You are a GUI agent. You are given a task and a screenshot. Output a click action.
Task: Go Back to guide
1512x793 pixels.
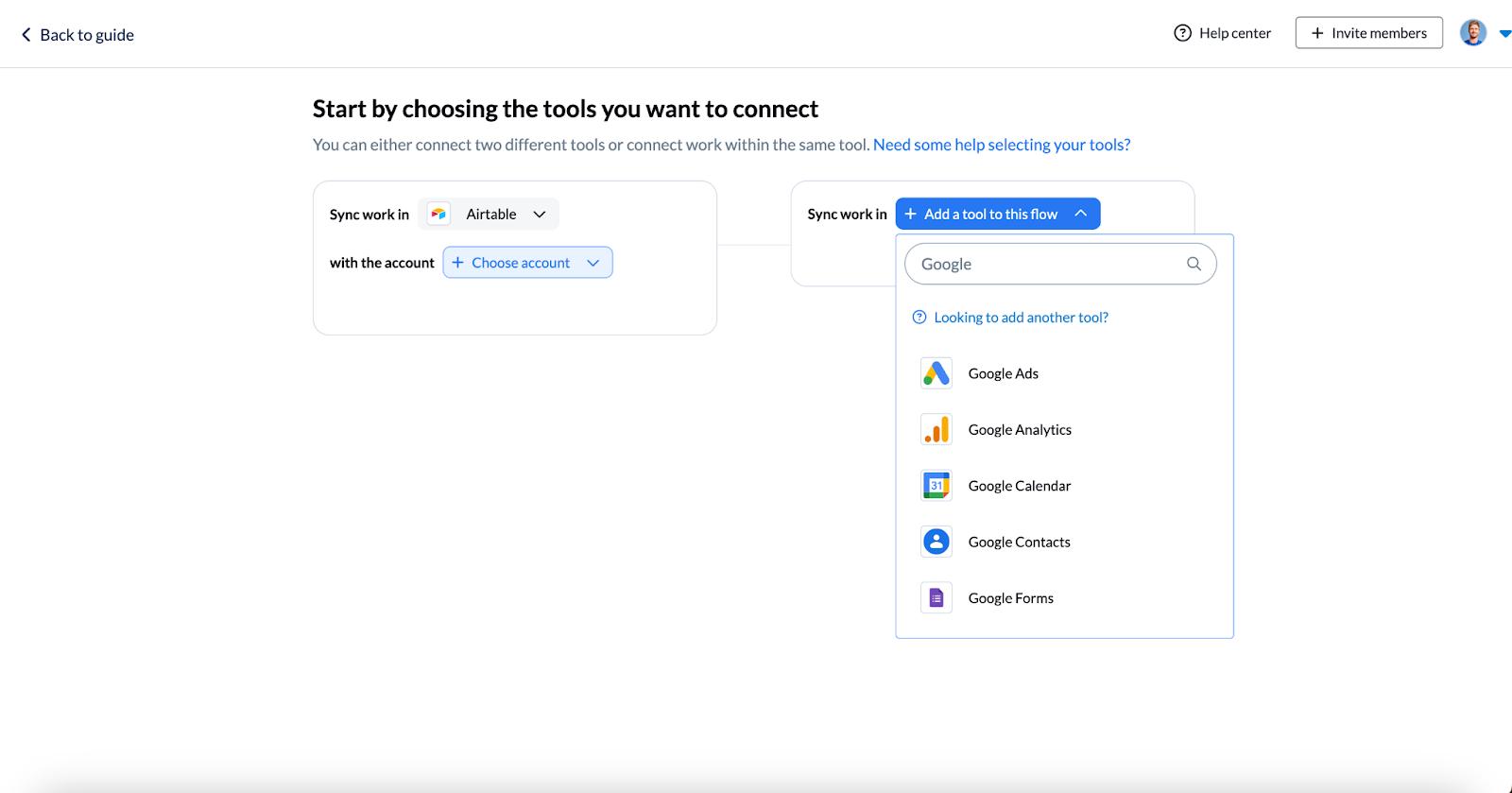point(77,35)
